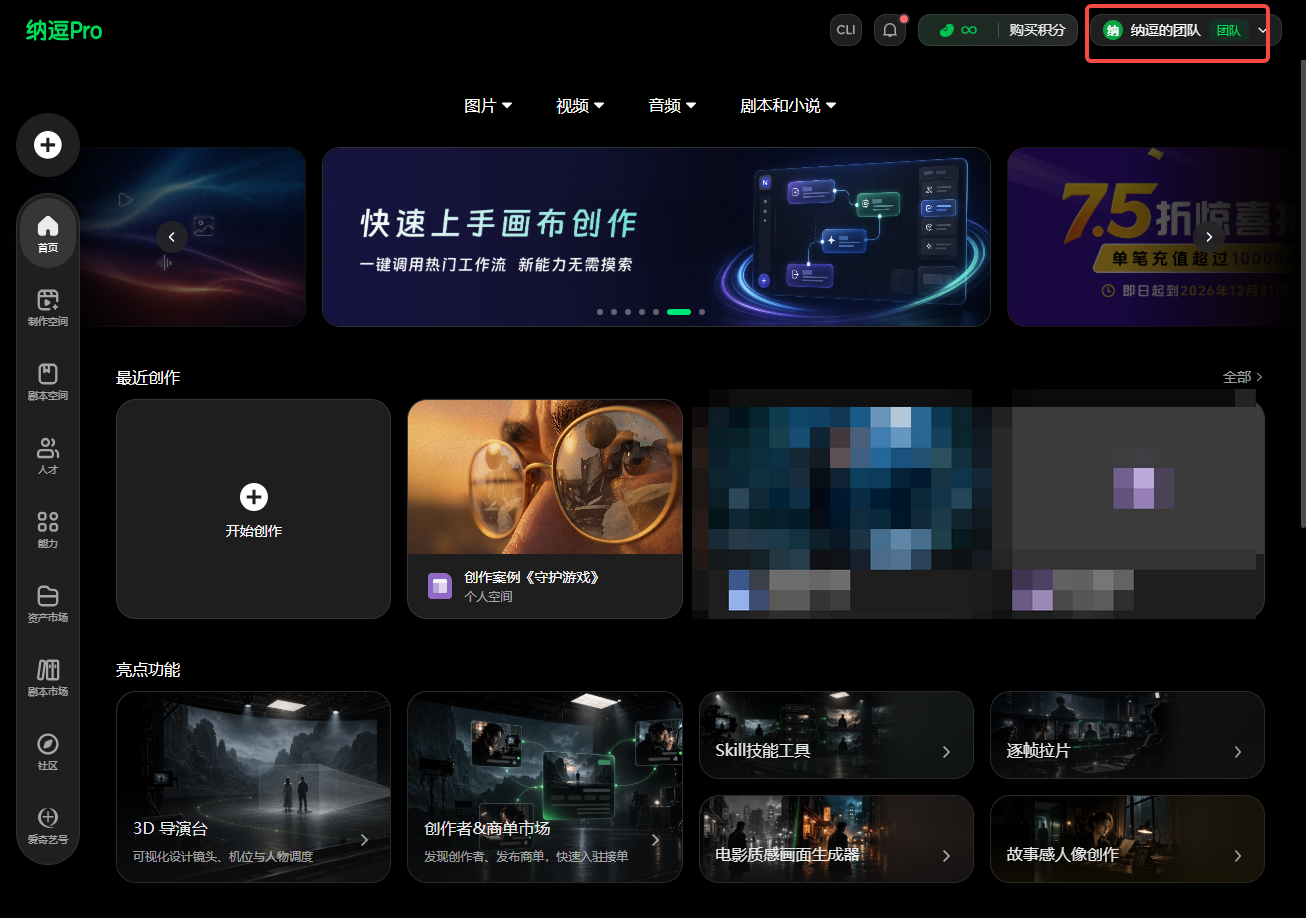Click the green infinity credits indicator
Viewport: 1306px width, 918px height.
958,30
